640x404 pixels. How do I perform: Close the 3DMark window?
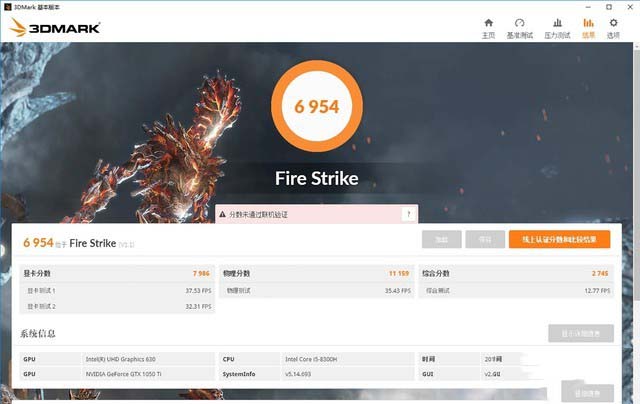pos(630,7)
